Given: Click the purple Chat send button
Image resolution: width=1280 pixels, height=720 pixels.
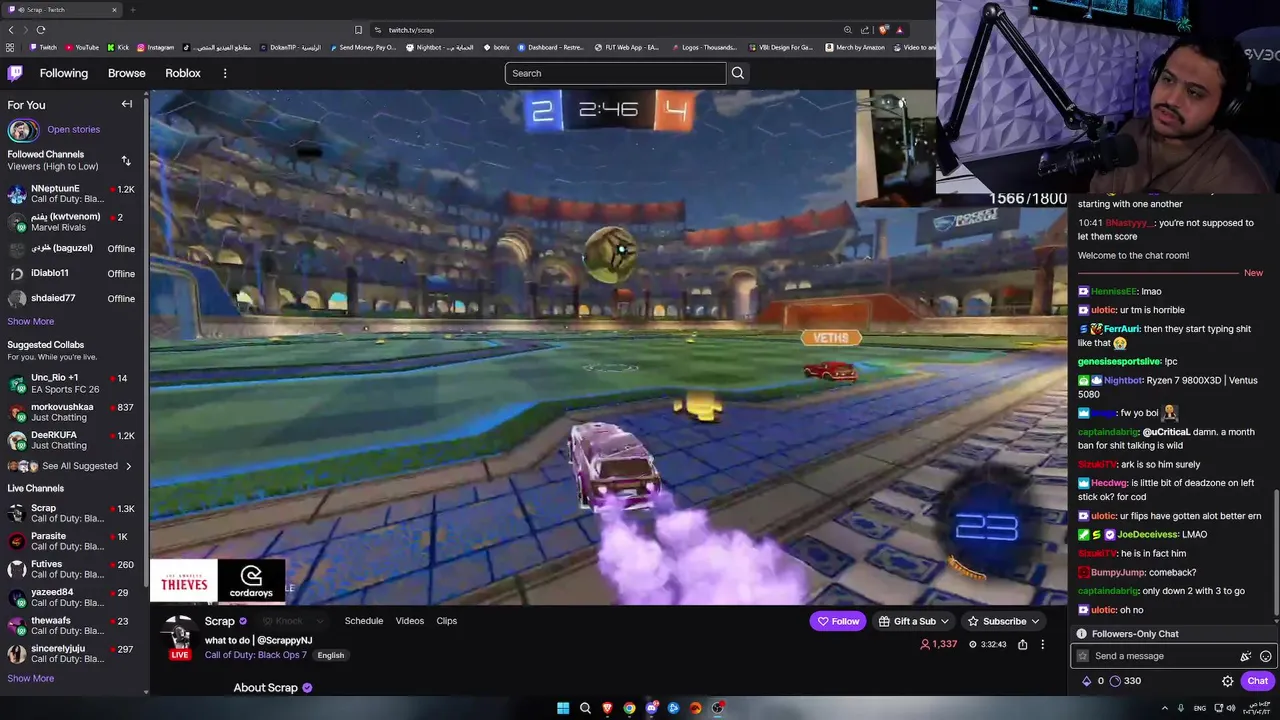Looking at the screenshot, I should coord(1257,681).
